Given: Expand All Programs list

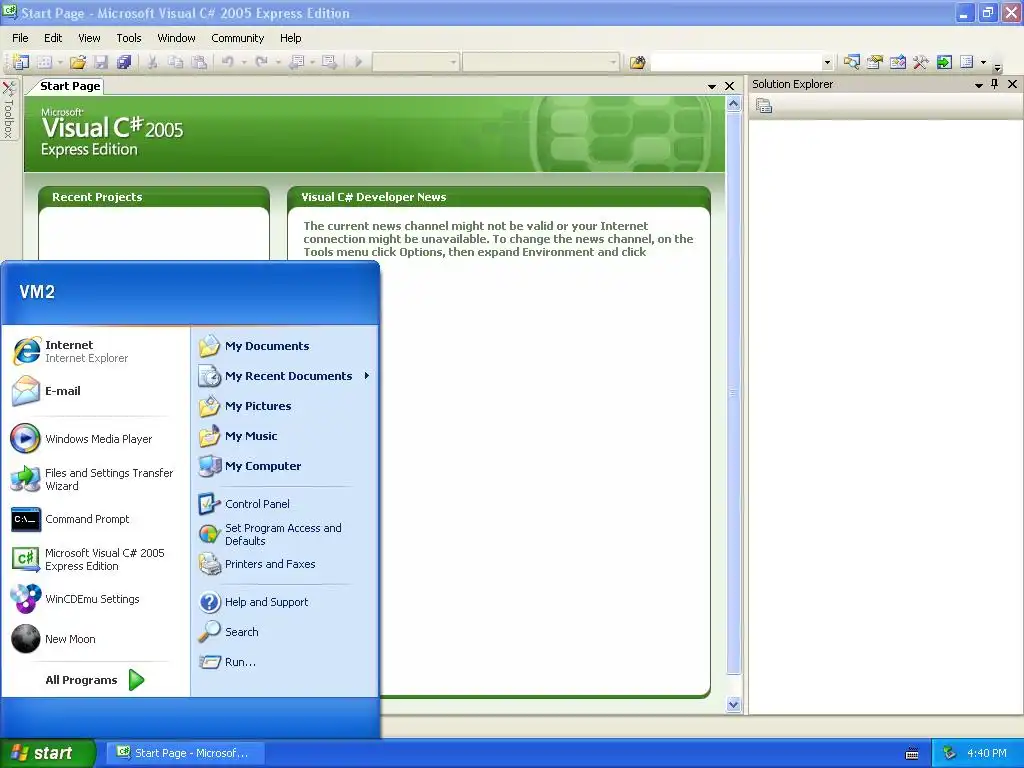Looking at the screenshot, I should coord(95,680).
